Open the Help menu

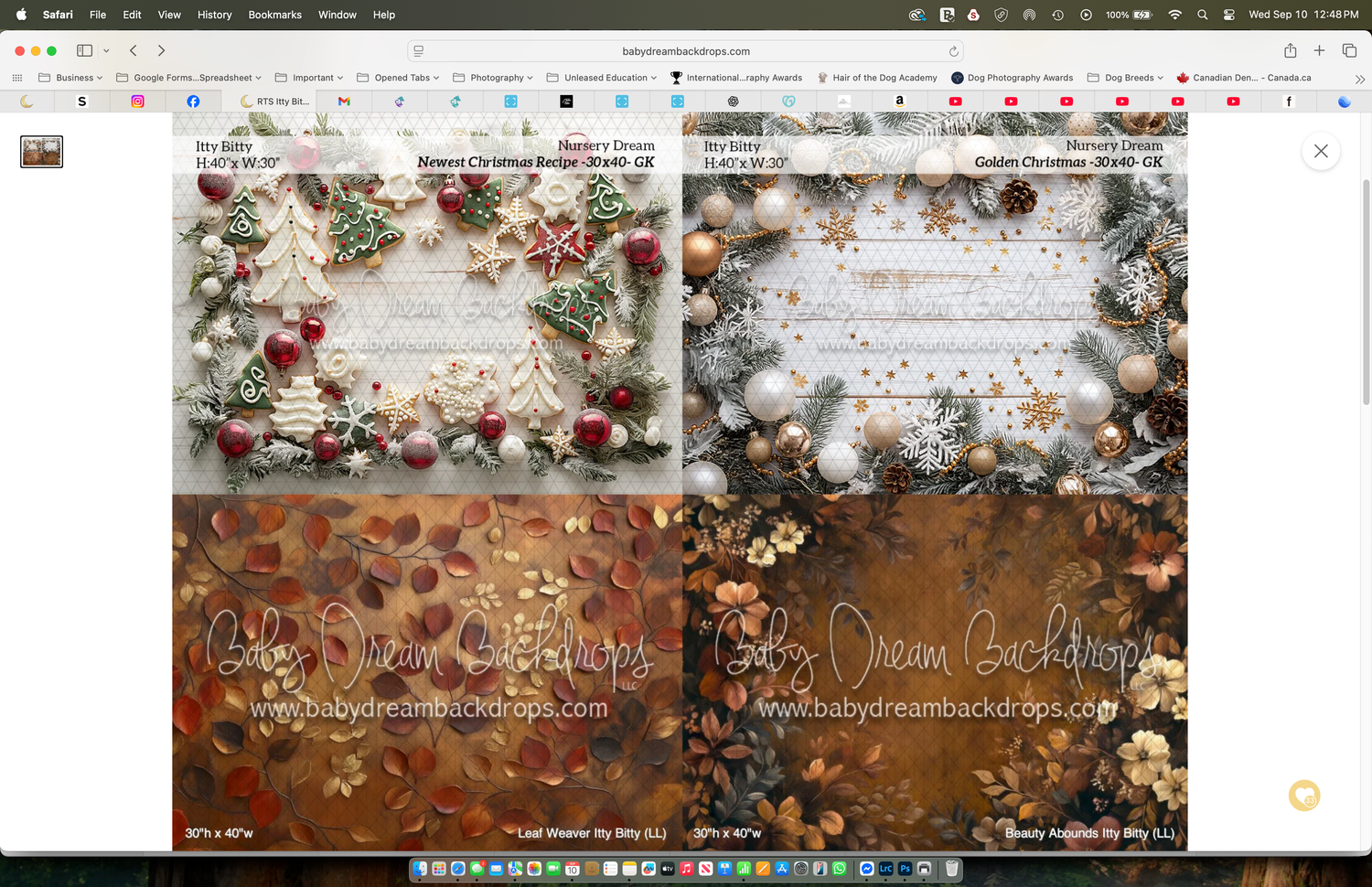tap(384, 15)
